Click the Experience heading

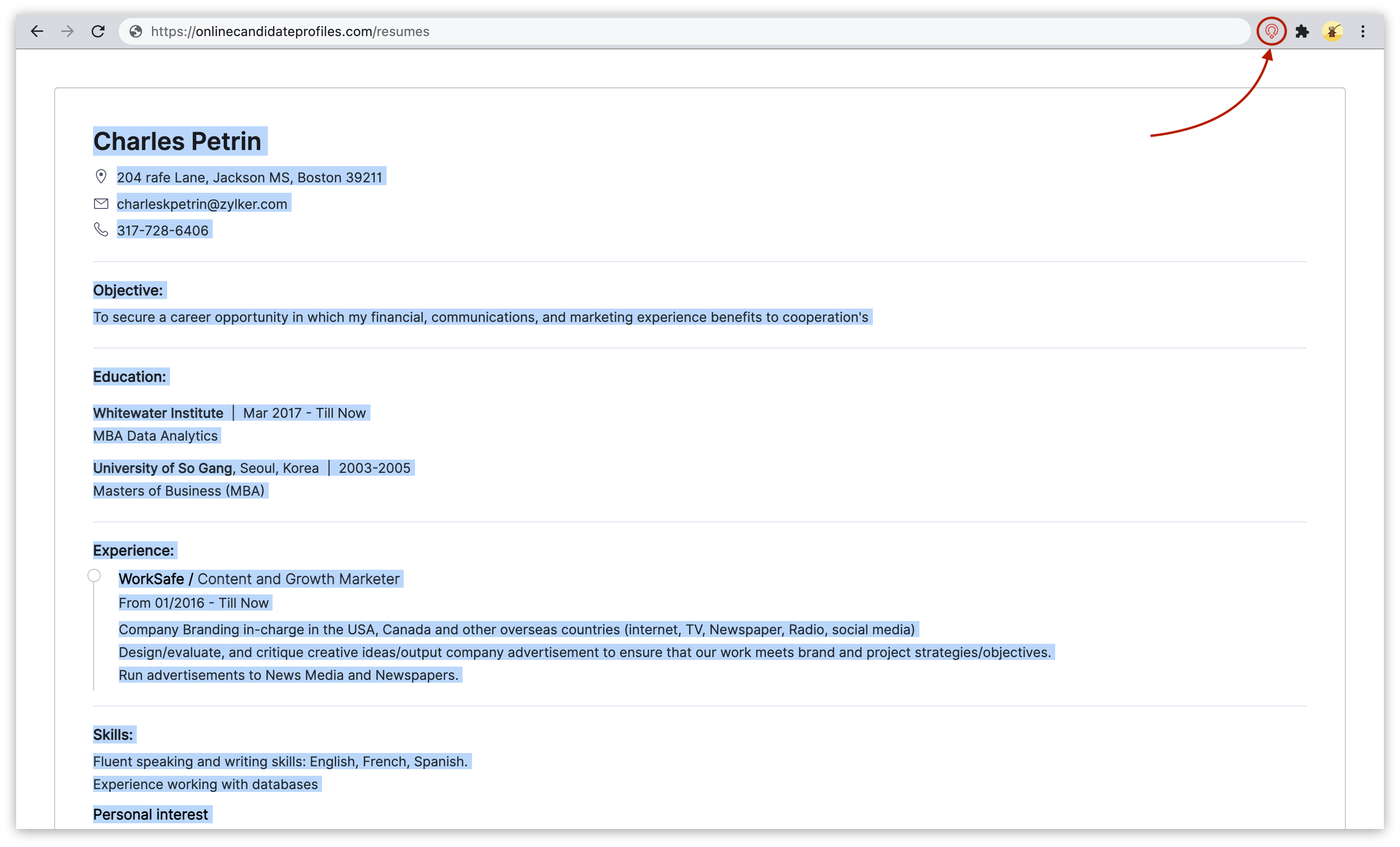(133, 550)
